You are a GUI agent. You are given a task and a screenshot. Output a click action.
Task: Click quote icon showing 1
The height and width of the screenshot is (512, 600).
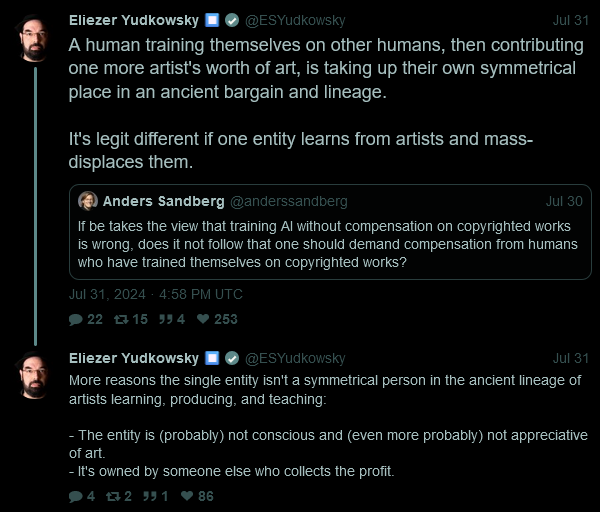coord(150,497)
